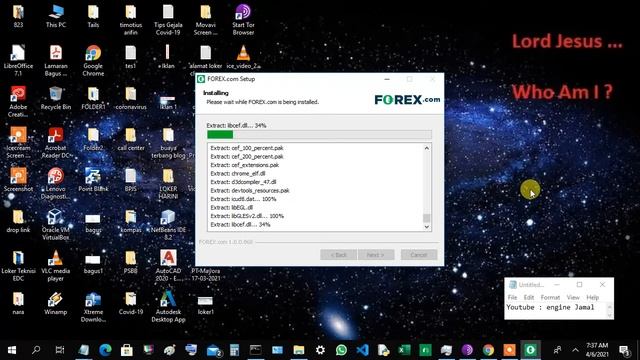Open taskbar search magnifier

[36, 350]
